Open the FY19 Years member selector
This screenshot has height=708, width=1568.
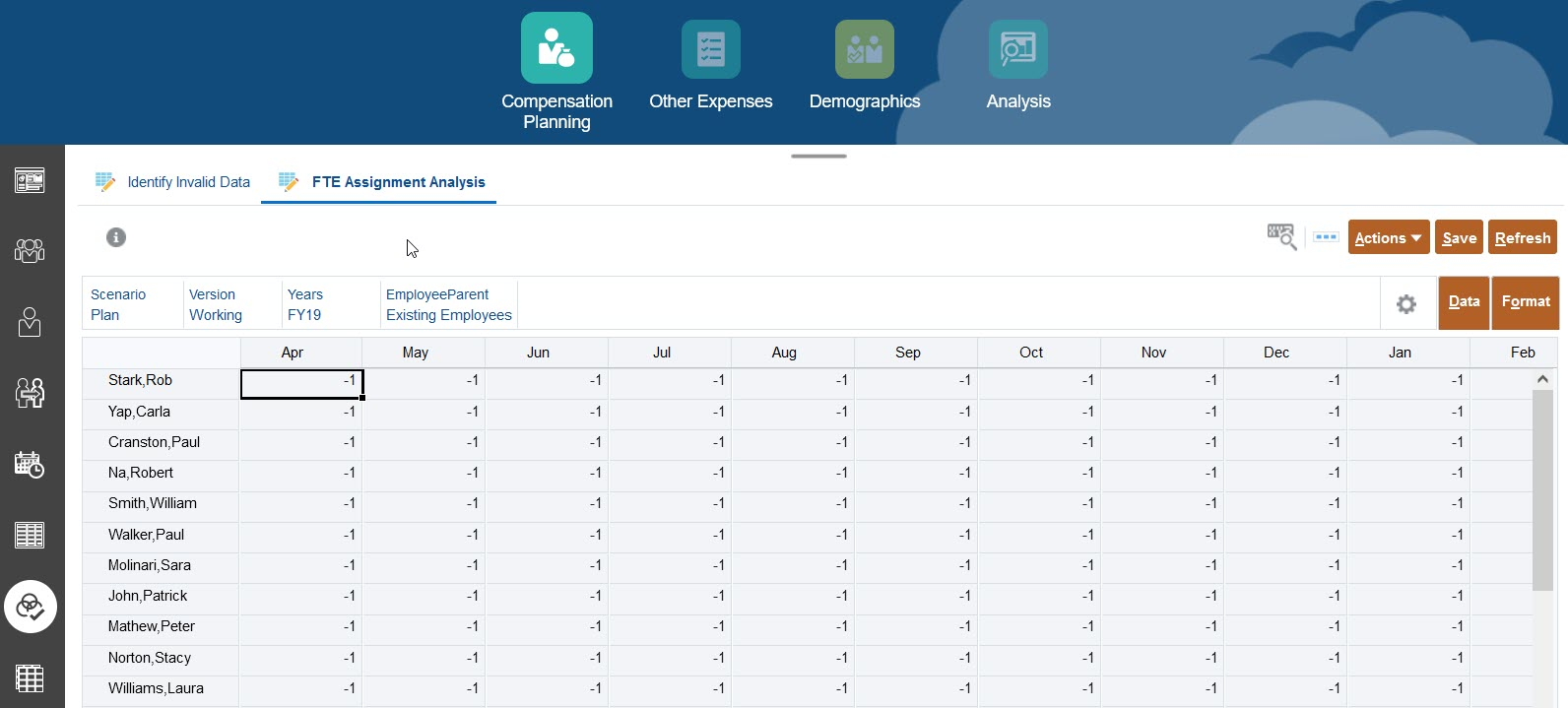pyautogui.click(x=304, y=315)
